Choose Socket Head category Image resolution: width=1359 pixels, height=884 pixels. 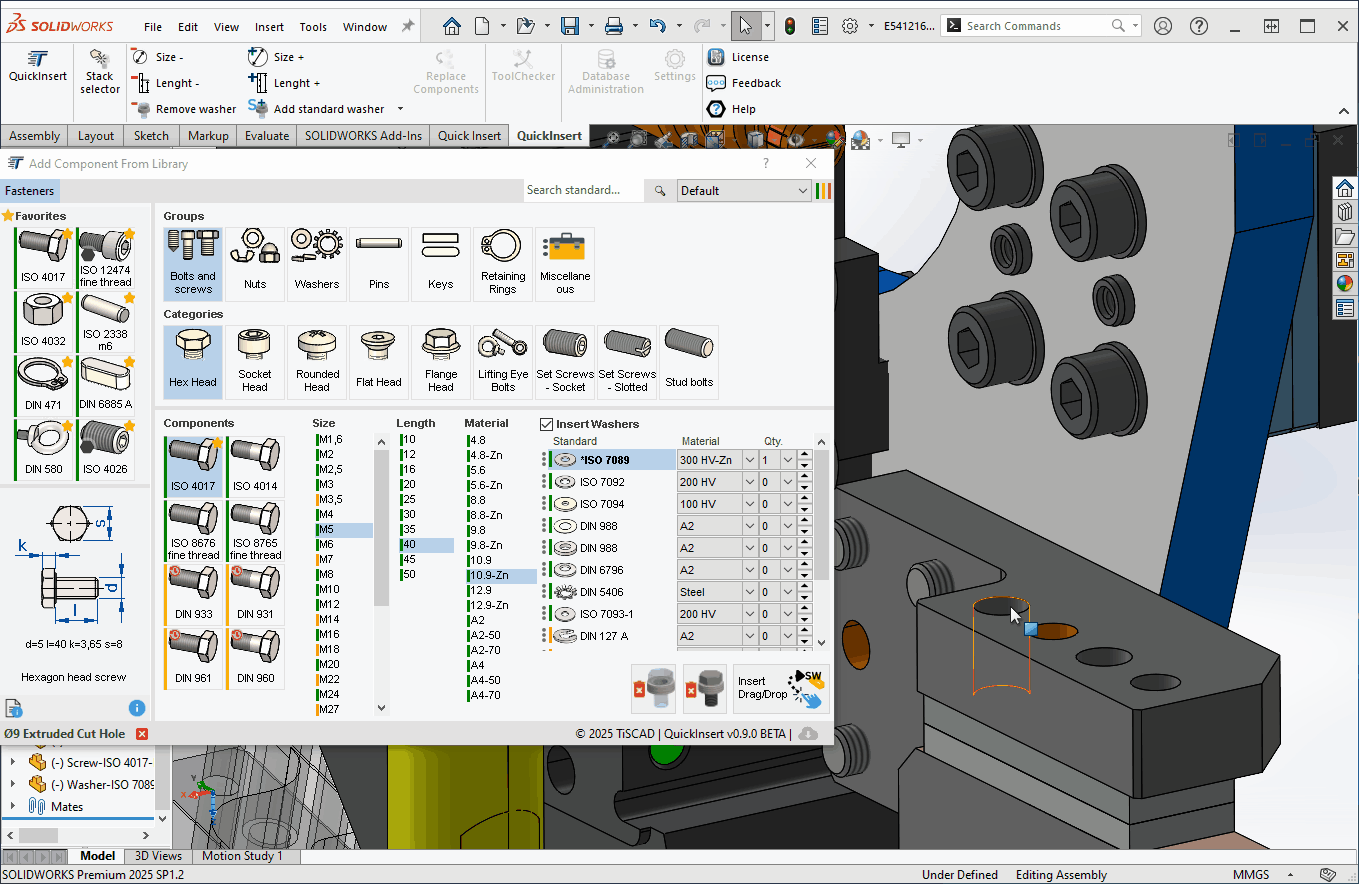pos(255,362)
